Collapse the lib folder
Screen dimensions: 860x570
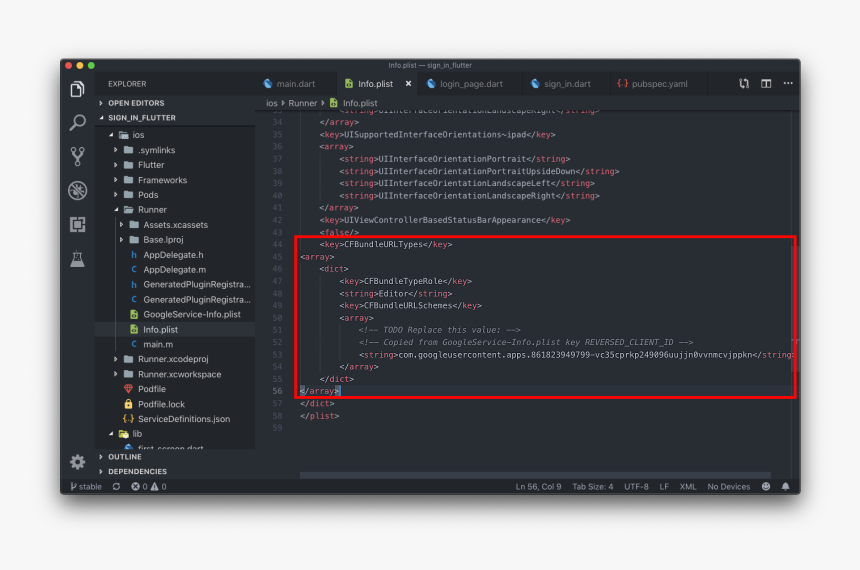click(x=176, y=434)
